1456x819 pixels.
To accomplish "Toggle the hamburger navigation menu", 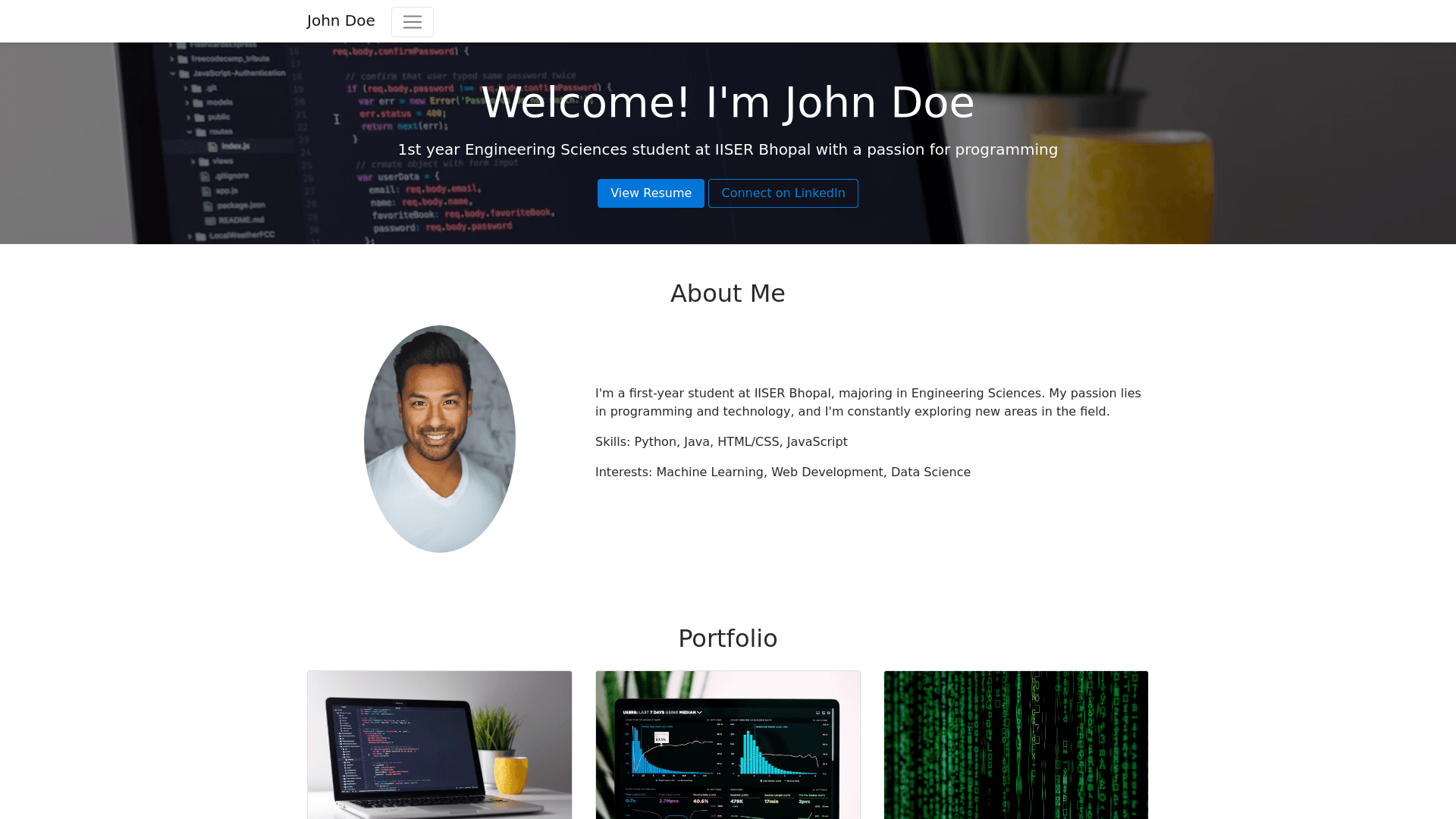I will click(x=412, y=22).
